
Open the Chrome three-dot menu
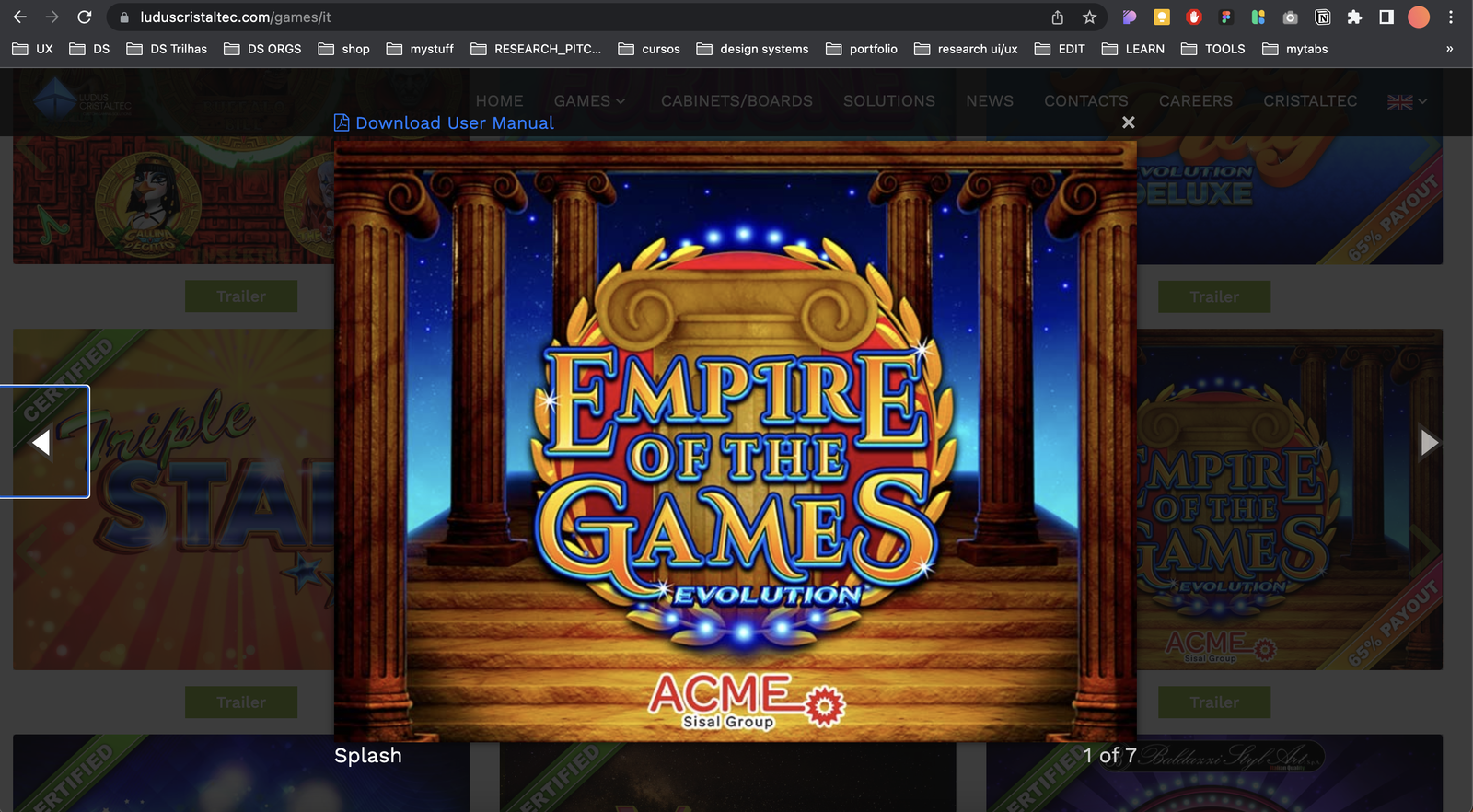(x=1451, y=17)
